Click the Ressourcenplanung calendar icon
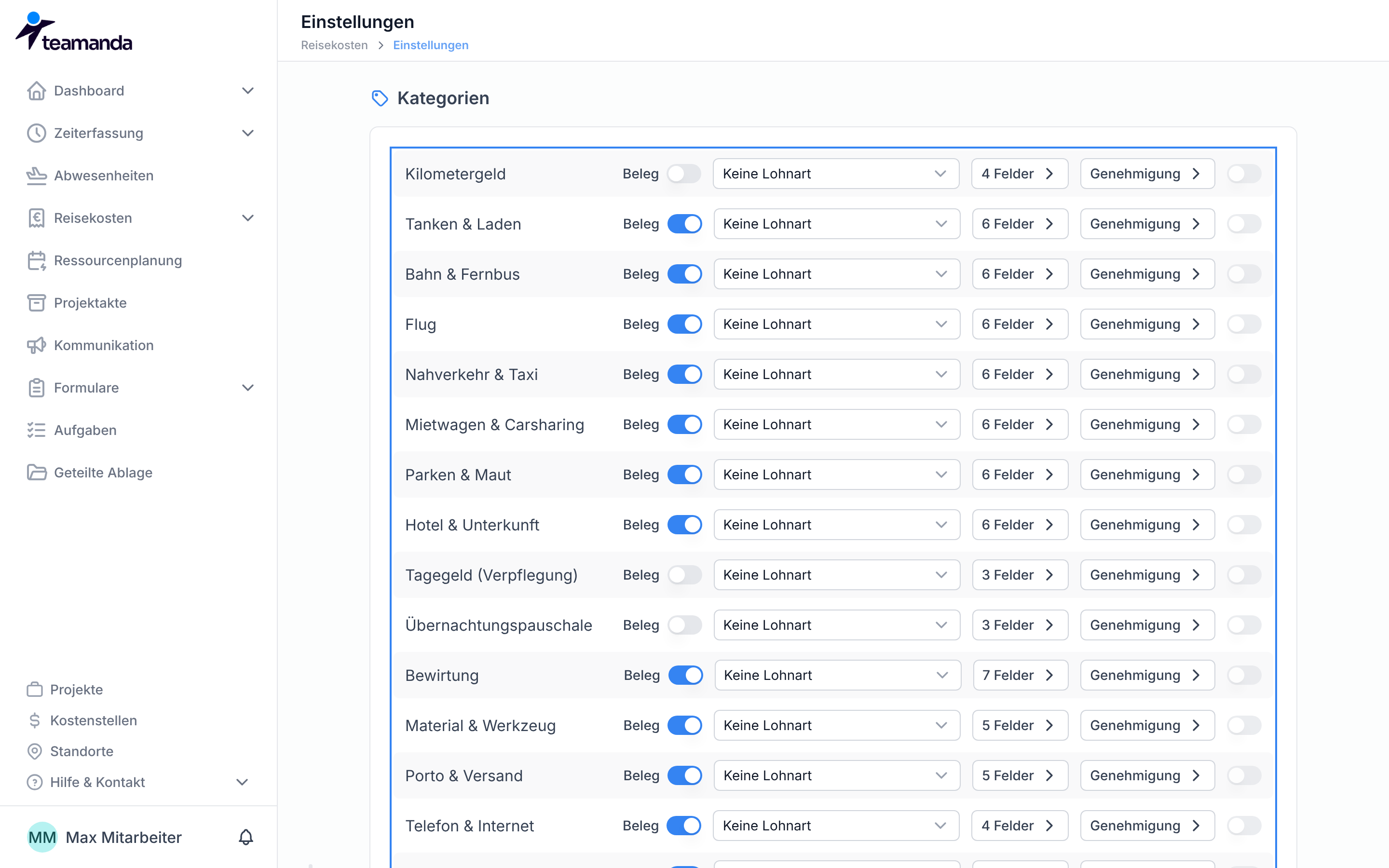The image size is (1389, 868). [36, 260]
